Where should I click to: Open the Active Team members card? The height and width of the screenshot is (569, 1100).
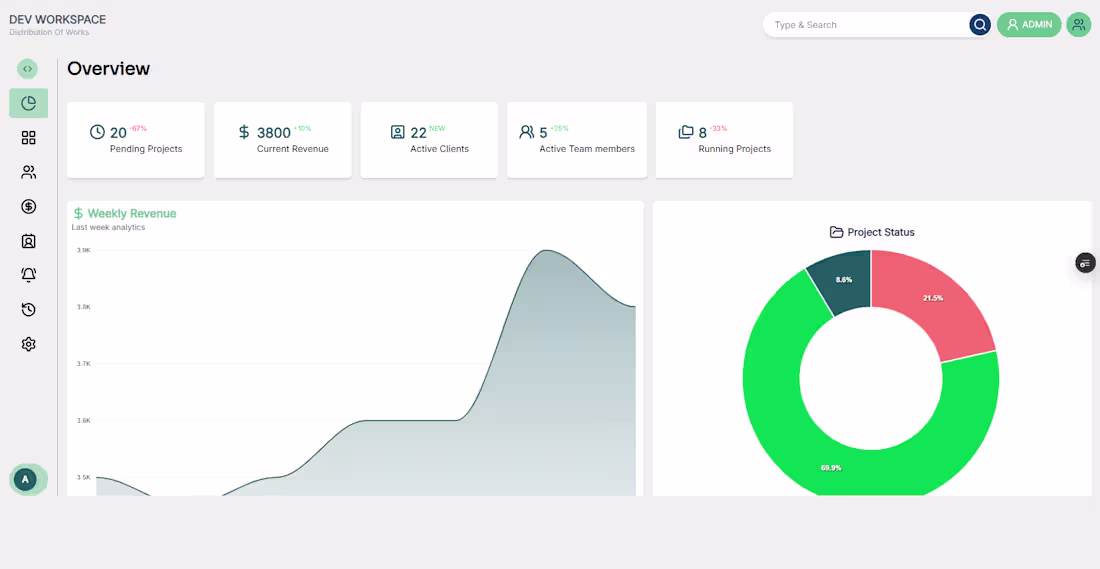(577, 140)
